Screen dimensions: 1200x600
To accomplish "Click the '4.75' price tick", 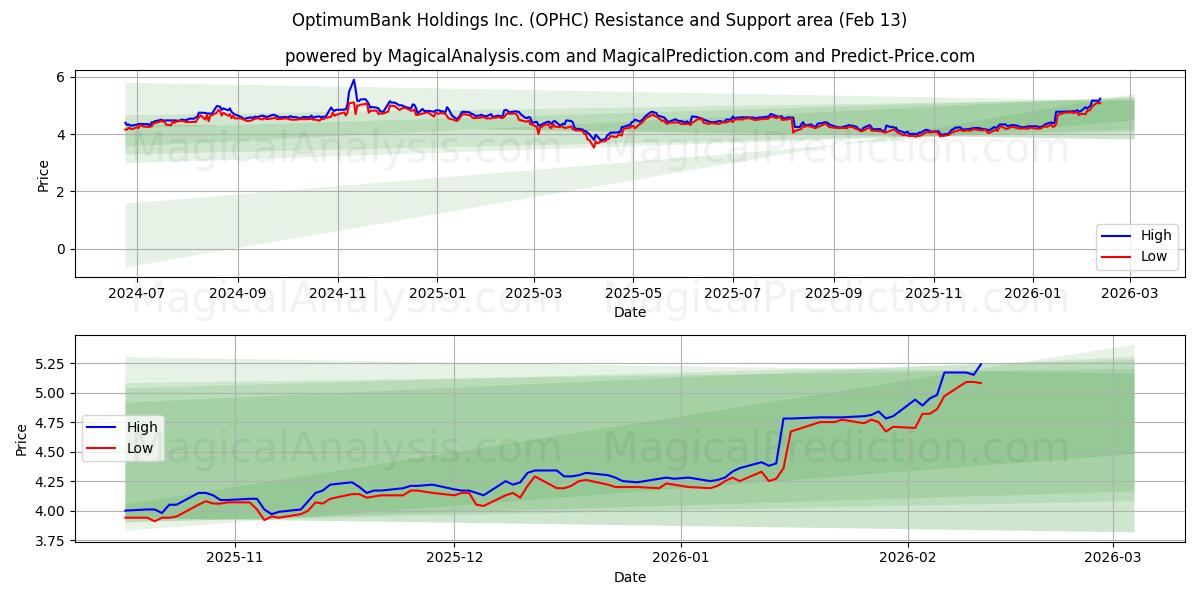I will (x=51, y=423).
